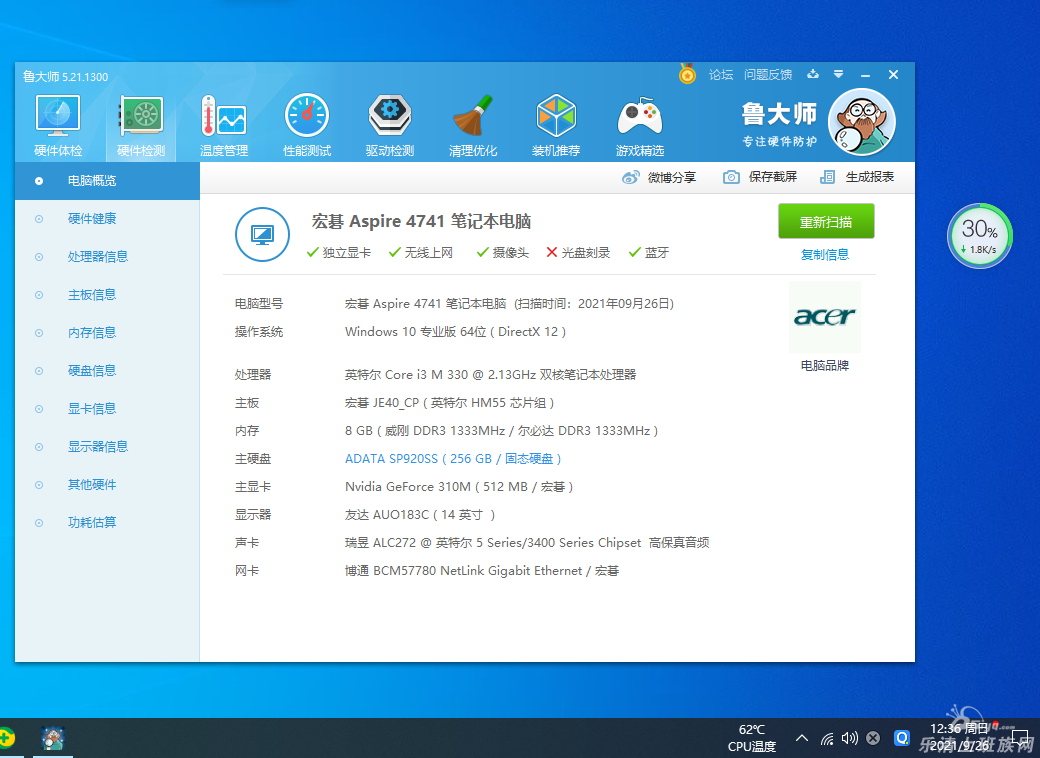
Task: Switch to 显卡信息 in the sidebar
Action: [x=91, y=409]
